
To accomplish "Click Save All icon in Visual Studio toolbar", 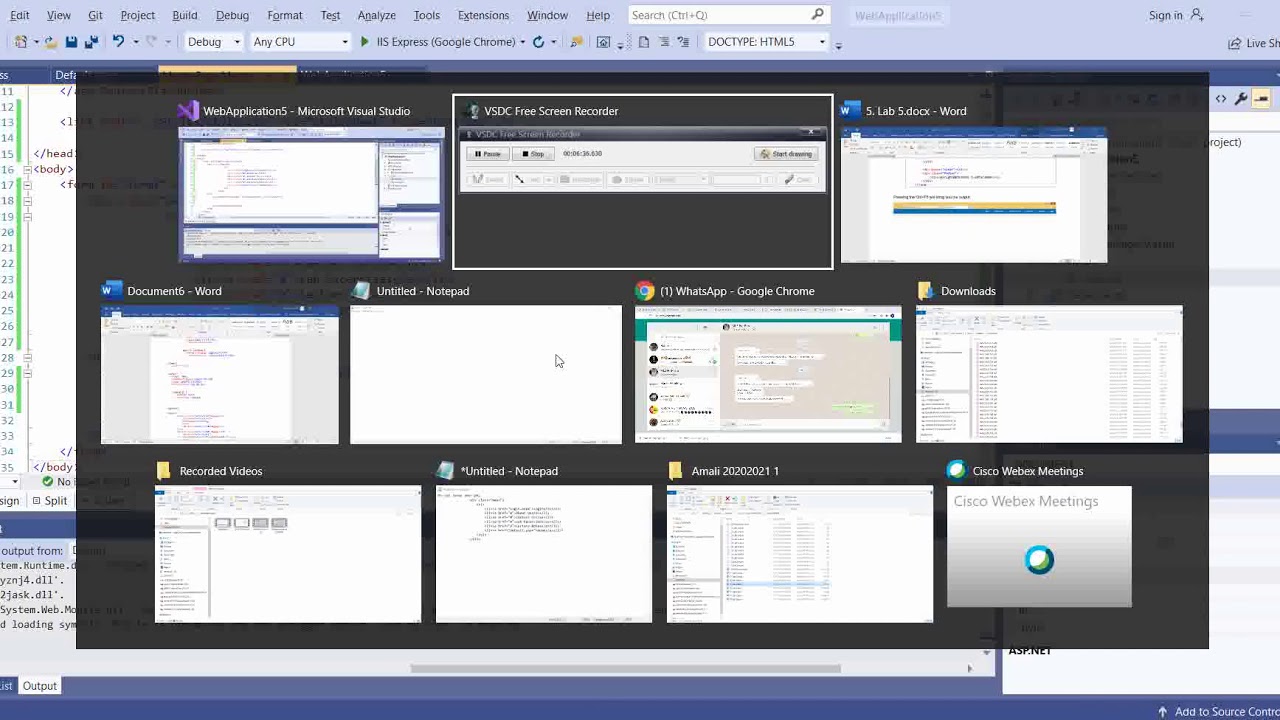I will [91, 42].
